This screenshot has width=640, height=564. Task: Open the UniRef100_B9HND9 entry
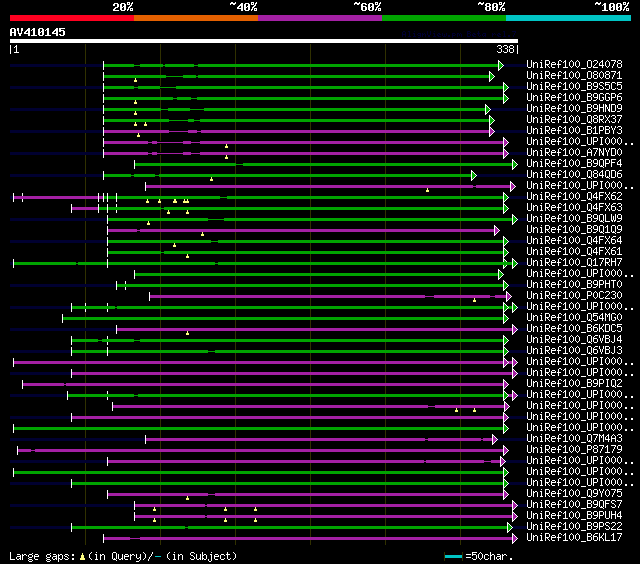coord(574,109)
